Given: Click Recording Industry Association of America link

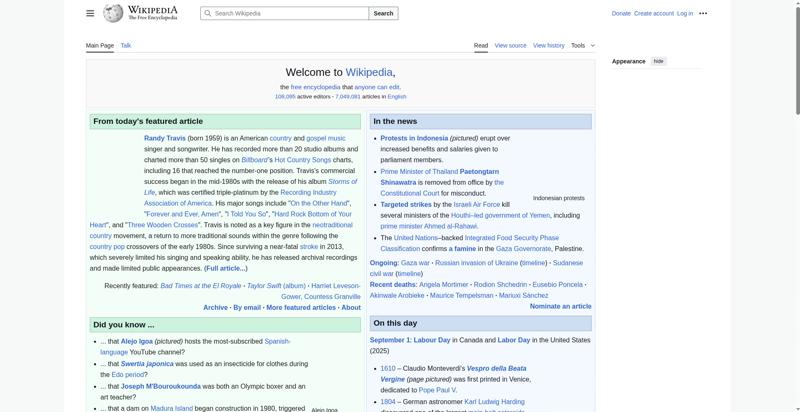Looking at the screenshot, I should (x=308, y=192).
